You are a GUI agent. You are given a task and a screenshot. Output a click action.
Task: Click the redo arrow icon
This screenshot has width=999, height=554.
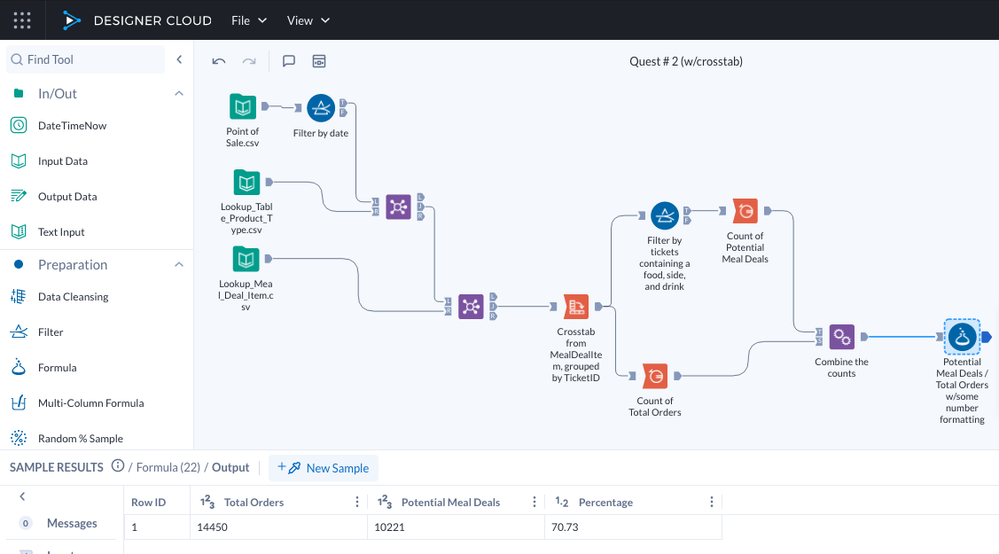[x=249, y=61]
